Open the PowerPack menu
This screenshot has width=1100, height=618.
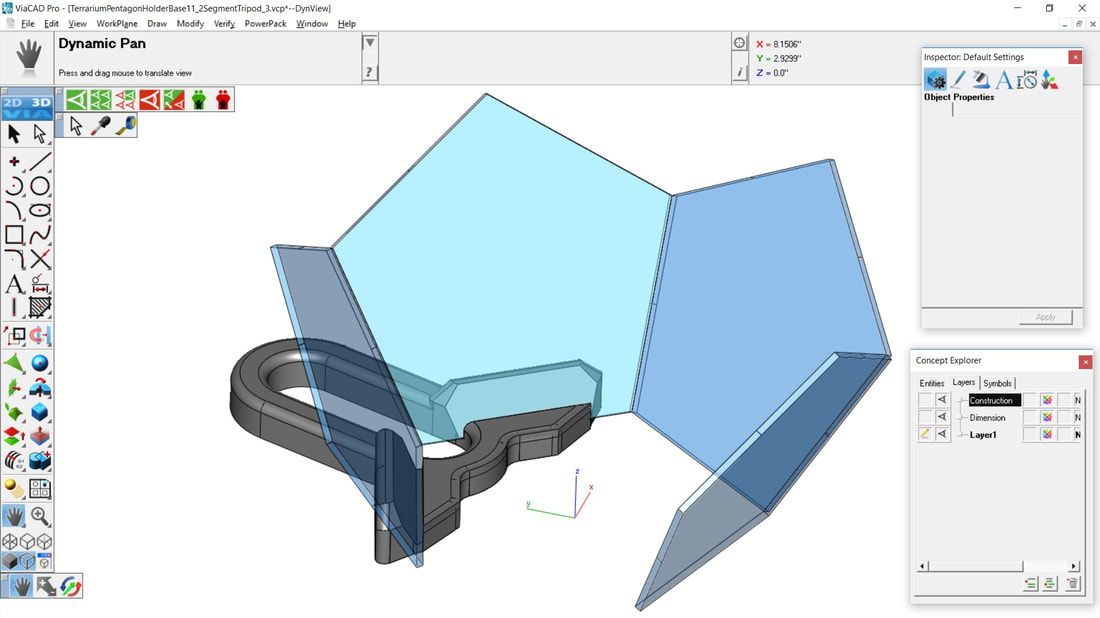[265, 24]
